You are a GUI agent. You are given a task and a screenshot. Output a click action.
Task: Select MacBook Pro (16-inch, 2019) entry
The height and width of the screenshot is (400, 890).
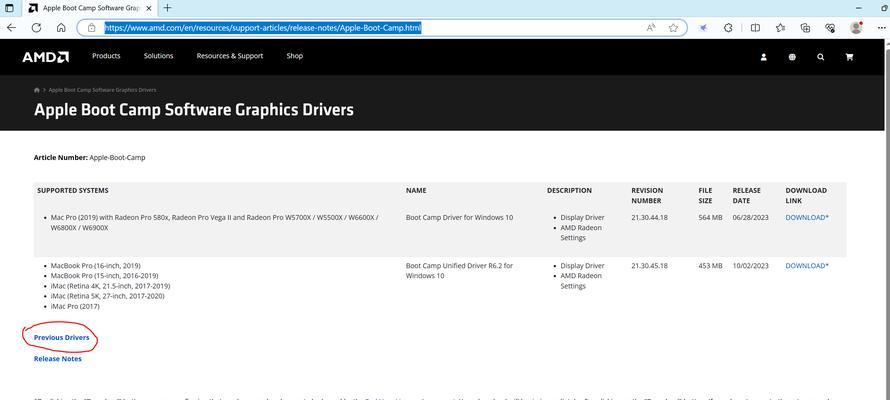click(95, 266)
